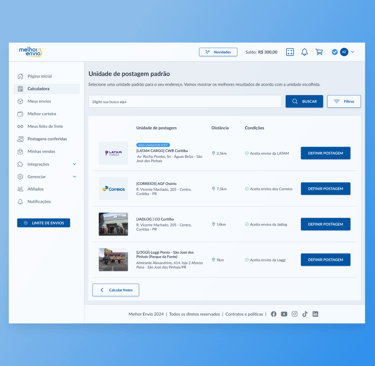This screenshot has height=366, width=375.
Task: Define postagem for Loggi Ponto unit
Action: pyautogui.click(x=326, y=260)
